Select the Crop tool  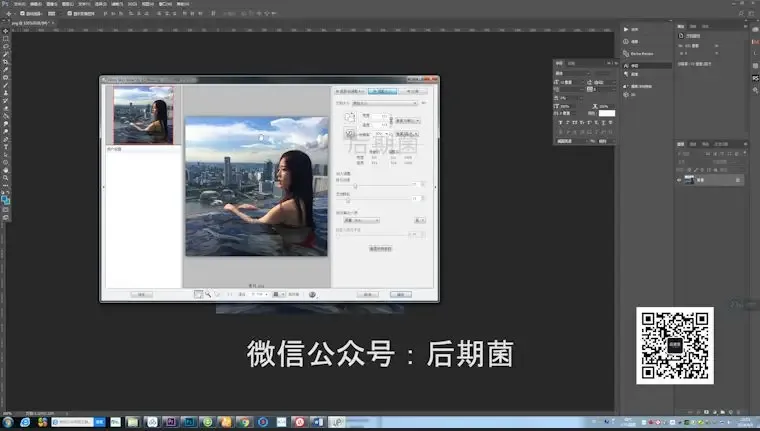click(7, 61)
